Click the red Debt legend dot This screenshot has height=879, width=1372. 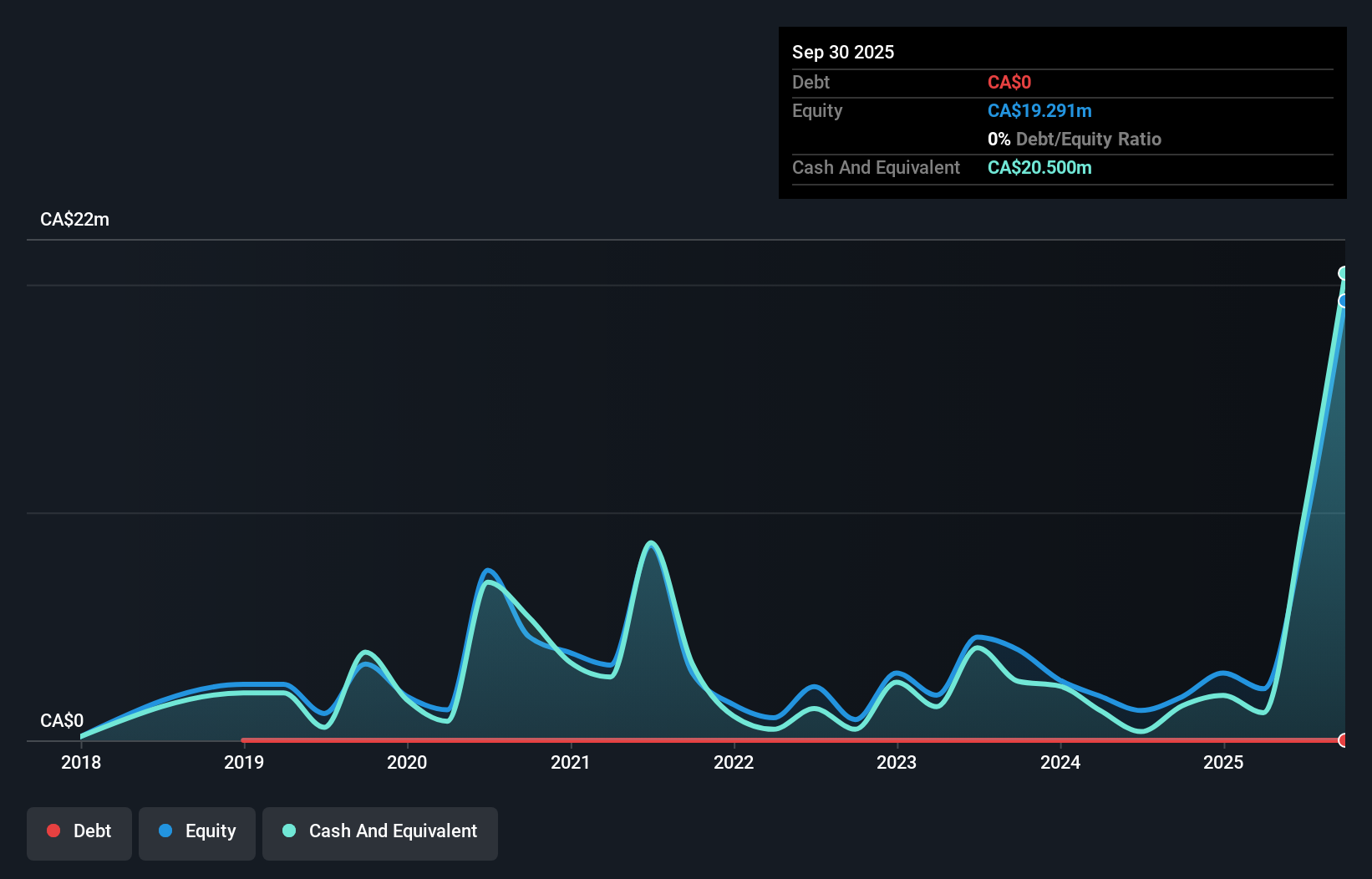pyautogui.click(x=53, y=831)
